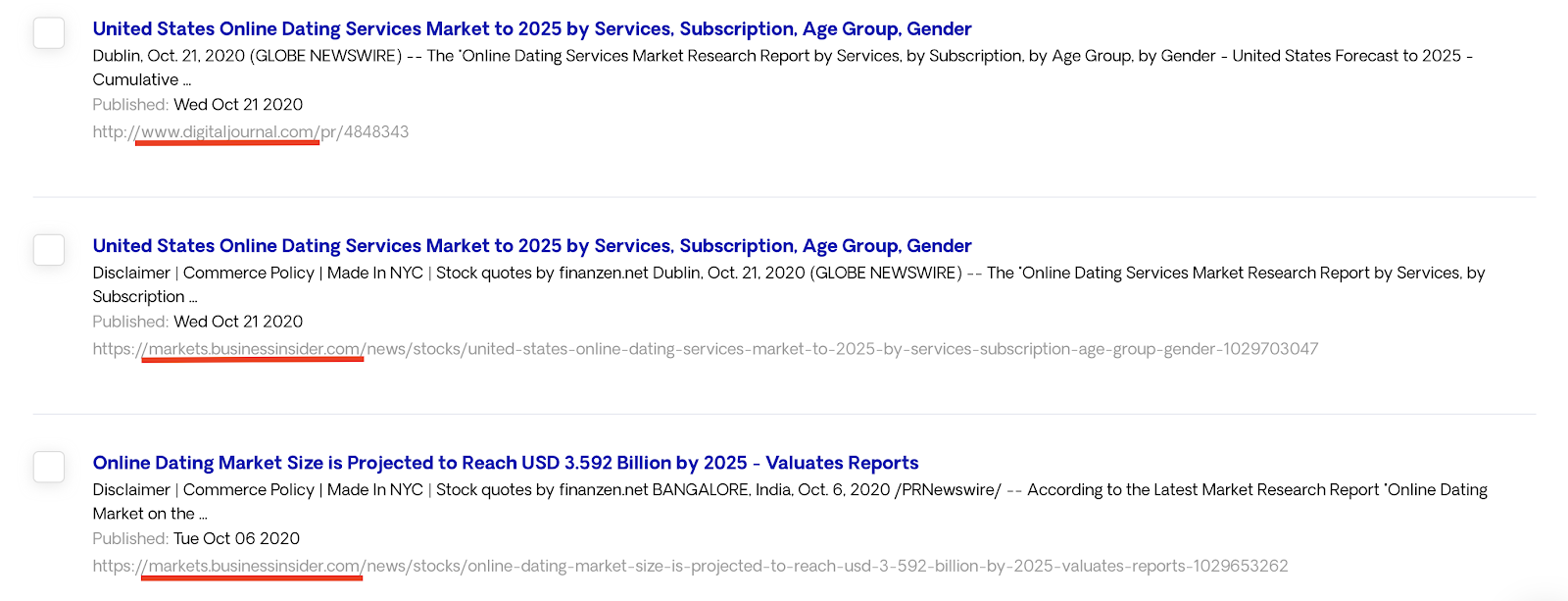Click the businessinsider URL ending in valuates-reports-1029653262
This screenshot has height=601, width=1568.
click(690, 566)
